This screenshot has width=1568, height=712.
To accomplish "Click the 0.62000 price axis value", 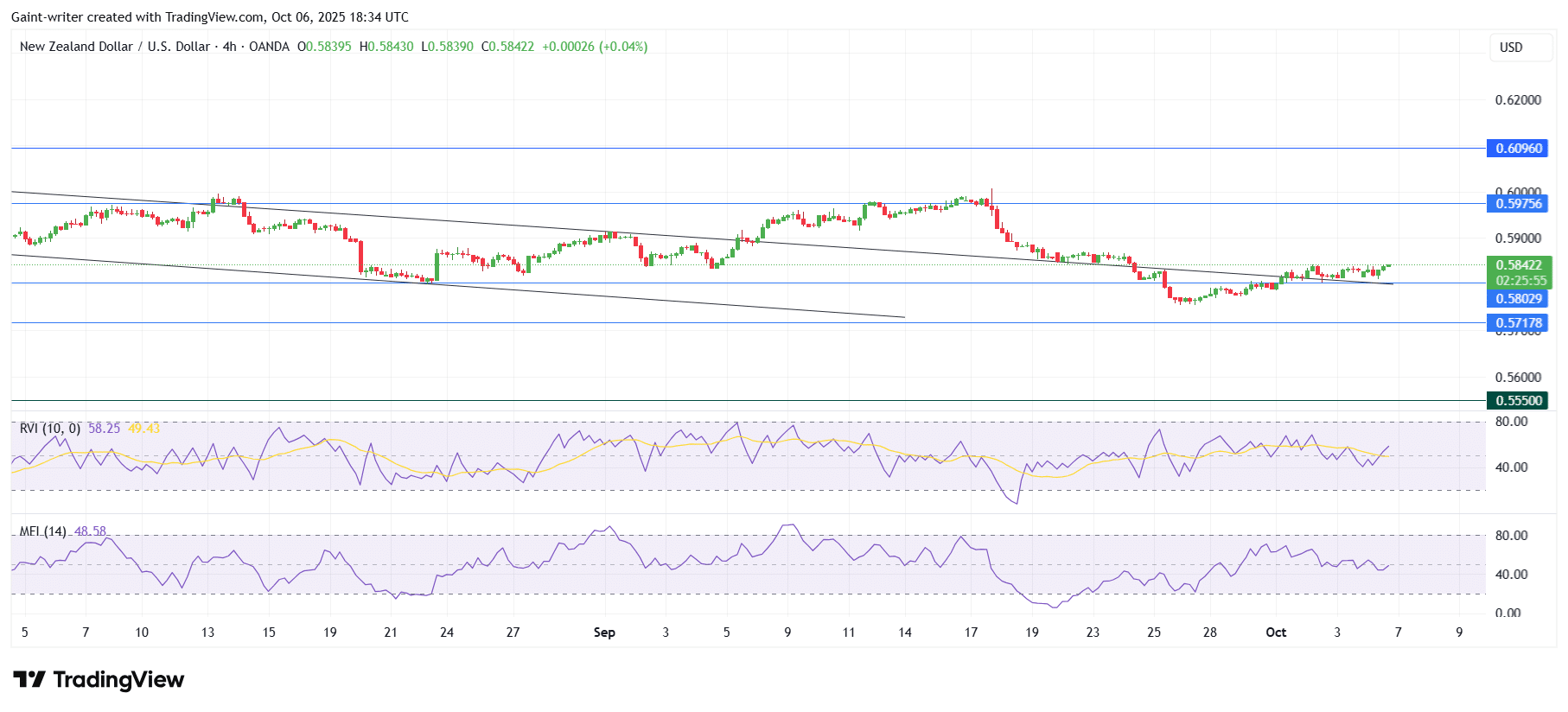I will pyautogui.click(x=1518, y=100).
